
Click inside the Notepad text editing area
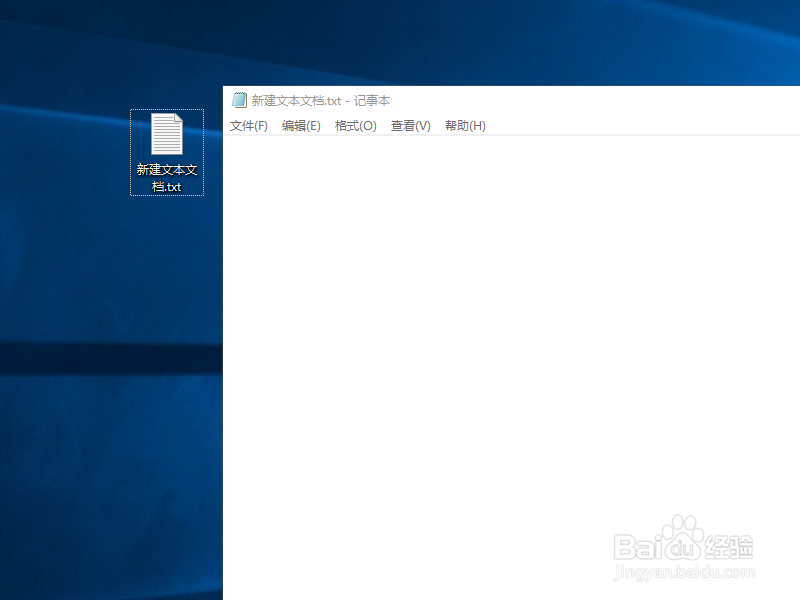(511, 368)
